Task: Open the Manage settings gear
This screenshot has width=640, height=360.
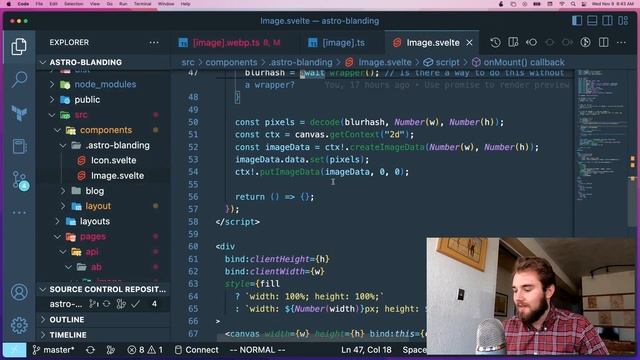Action: (x=19, y=325)
